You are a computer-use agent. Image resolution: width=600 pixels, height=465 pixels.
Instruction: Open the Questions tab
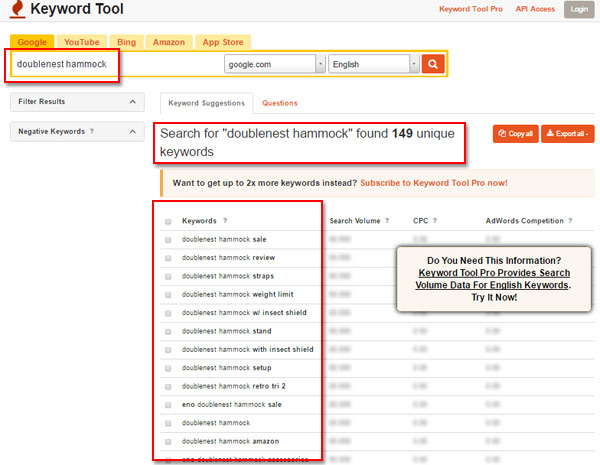tap(280, 103)
